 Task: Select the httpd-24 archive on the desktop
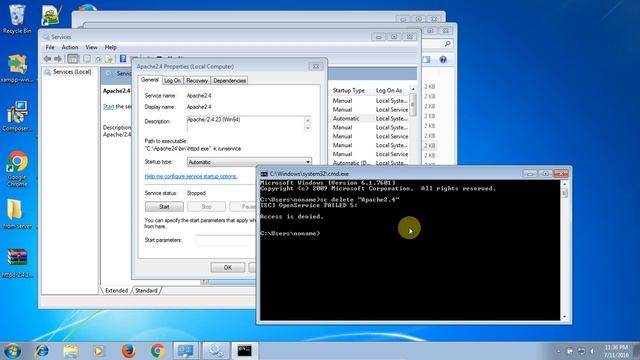[x=17, y=263]
